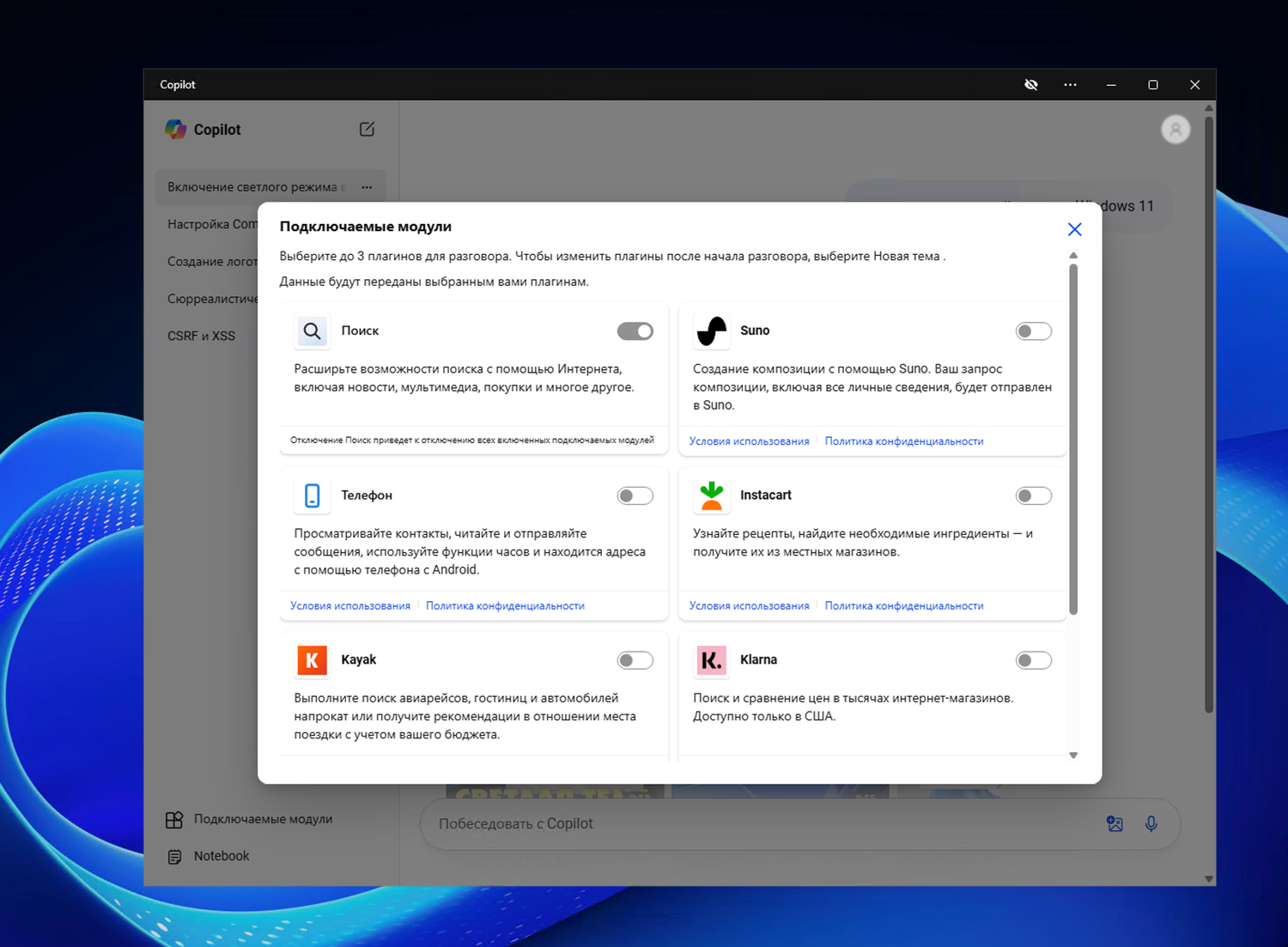Click the 'Kayak' plugin name
This screenshot has width=1288, height=947.
358,660
